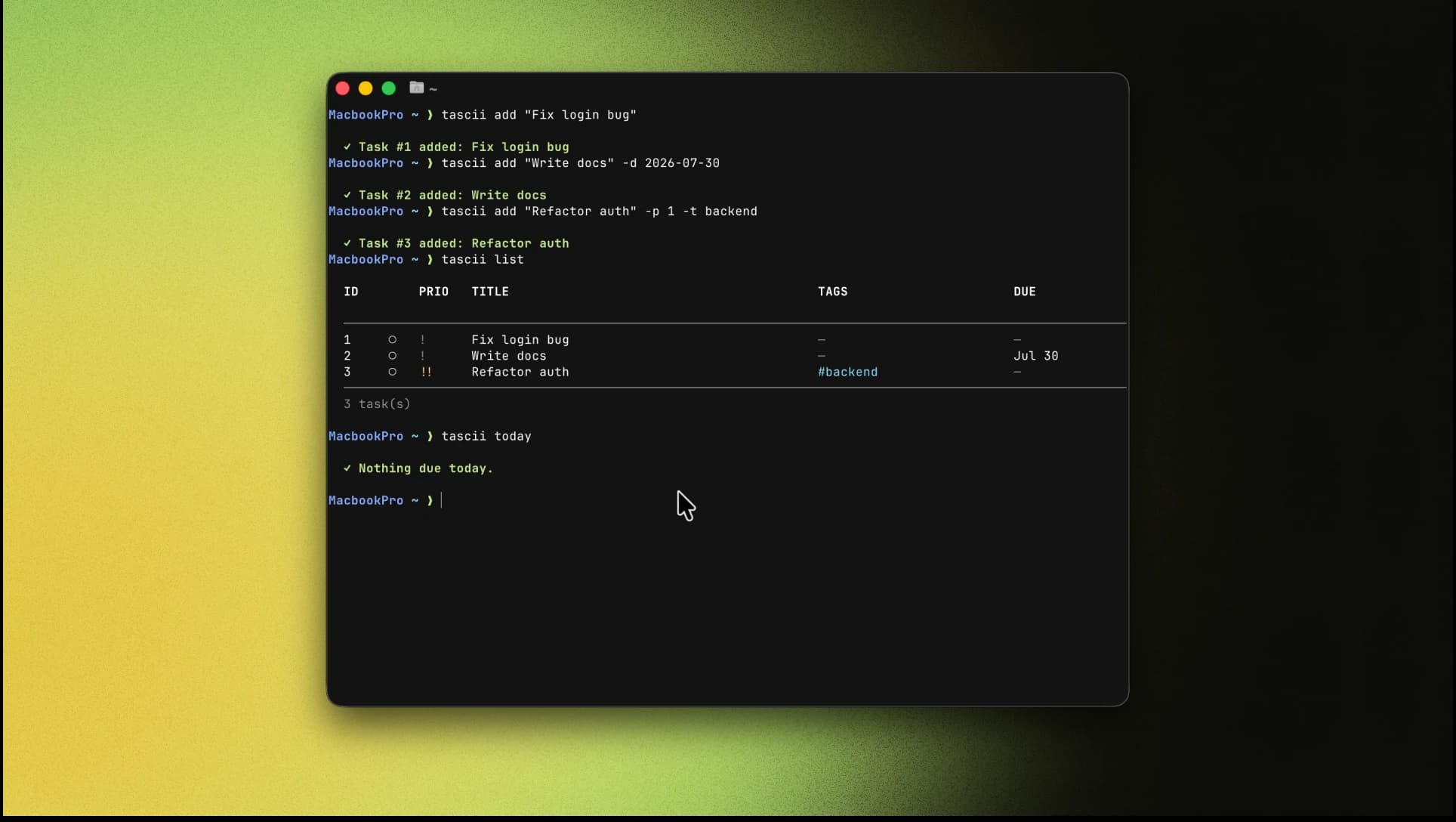
Task: Click the green maximize window button
Action: click(389, 88)
